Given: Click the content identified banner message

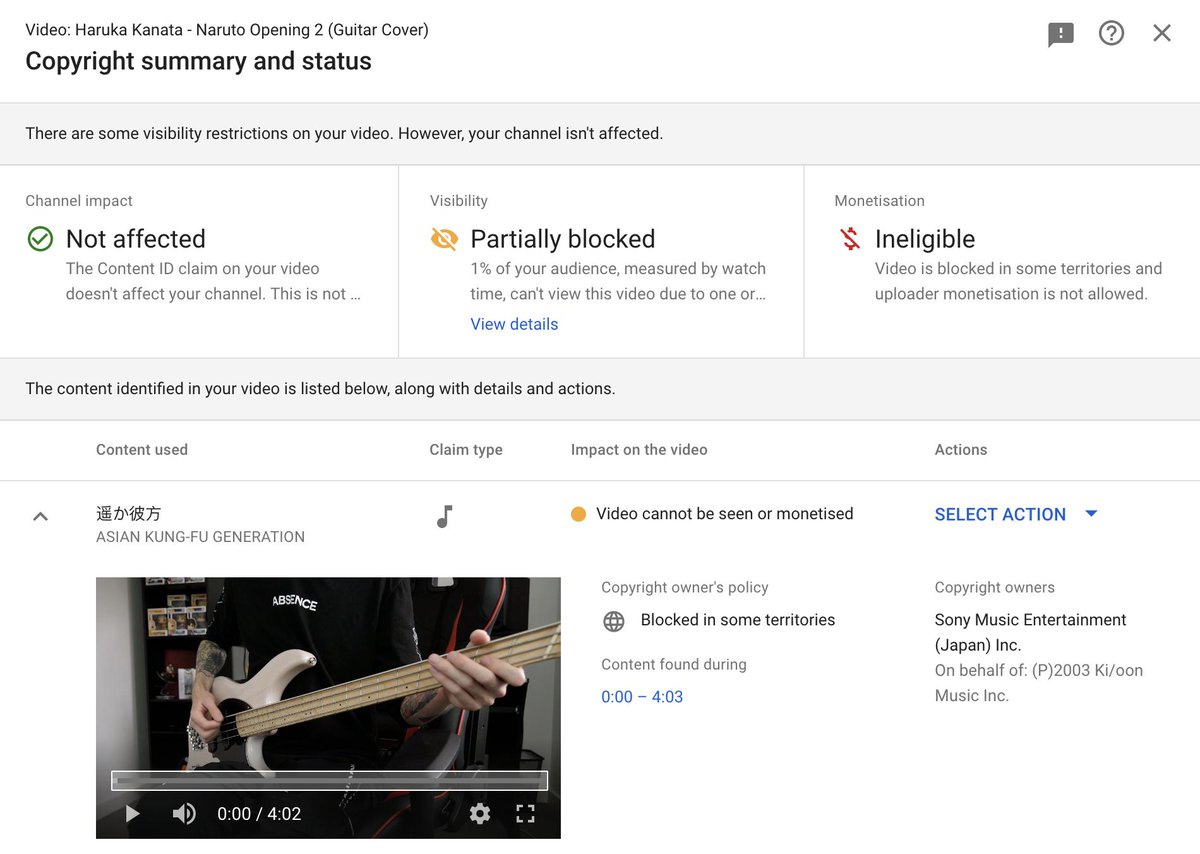Looking at the screenshot, I should [320, 388].
